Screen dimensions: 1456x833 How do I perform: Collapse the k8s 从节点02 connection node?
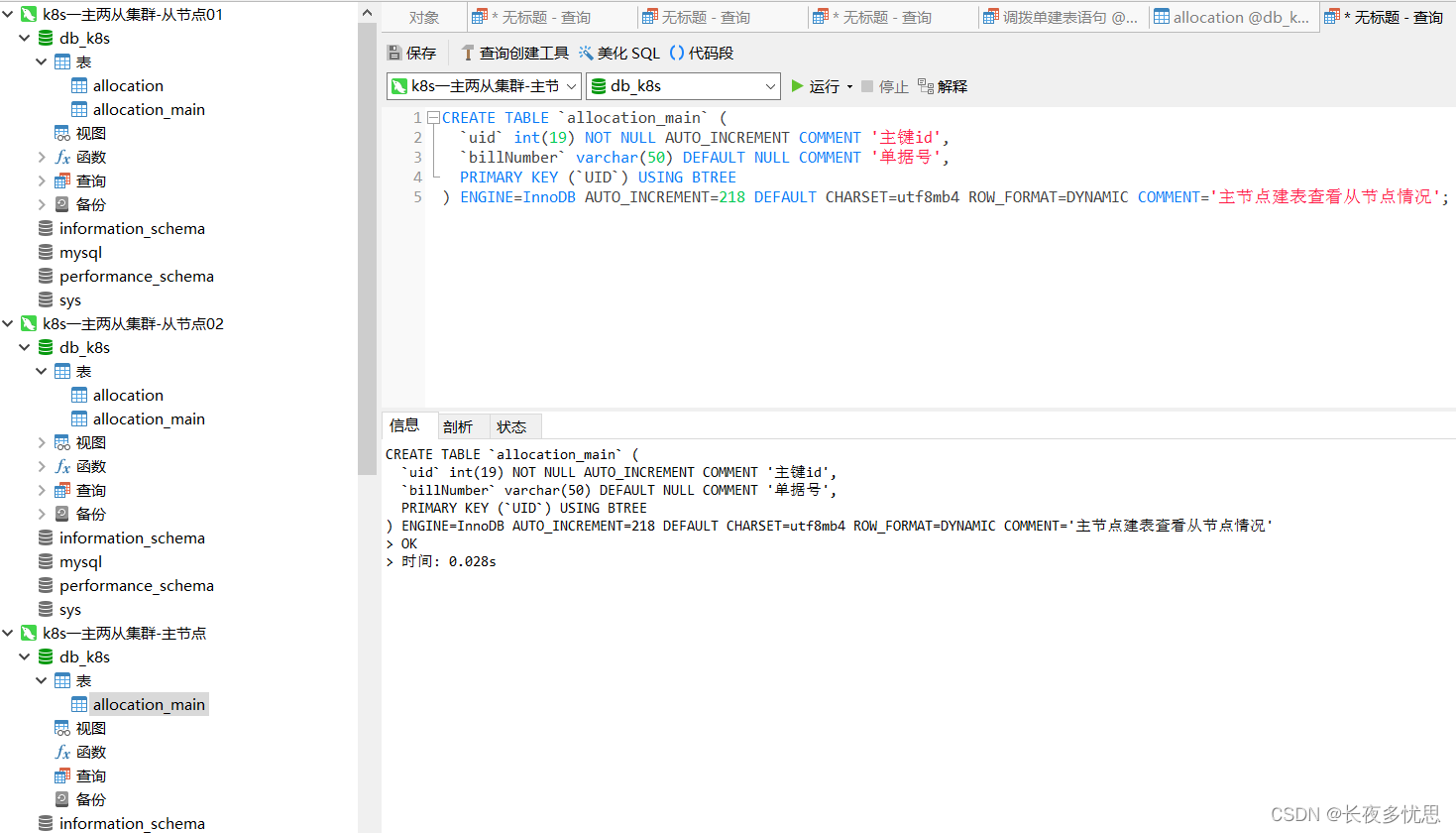pos(8,324)
